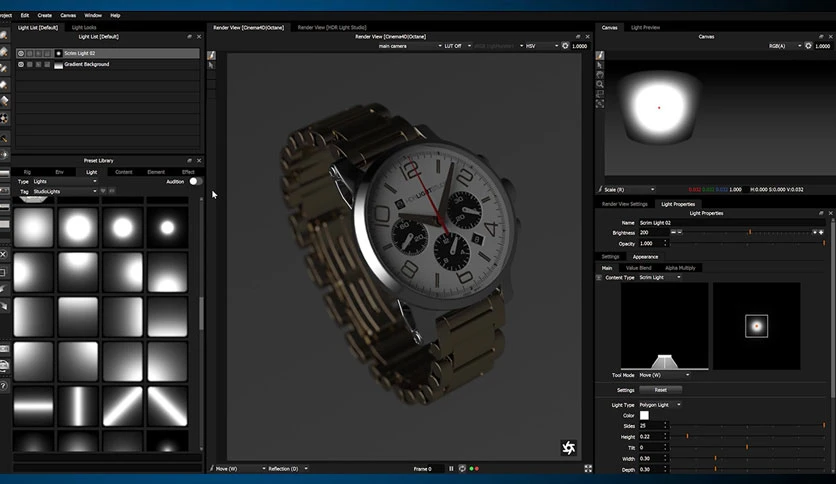
Task: Open the Window menu
Action: 93,15
